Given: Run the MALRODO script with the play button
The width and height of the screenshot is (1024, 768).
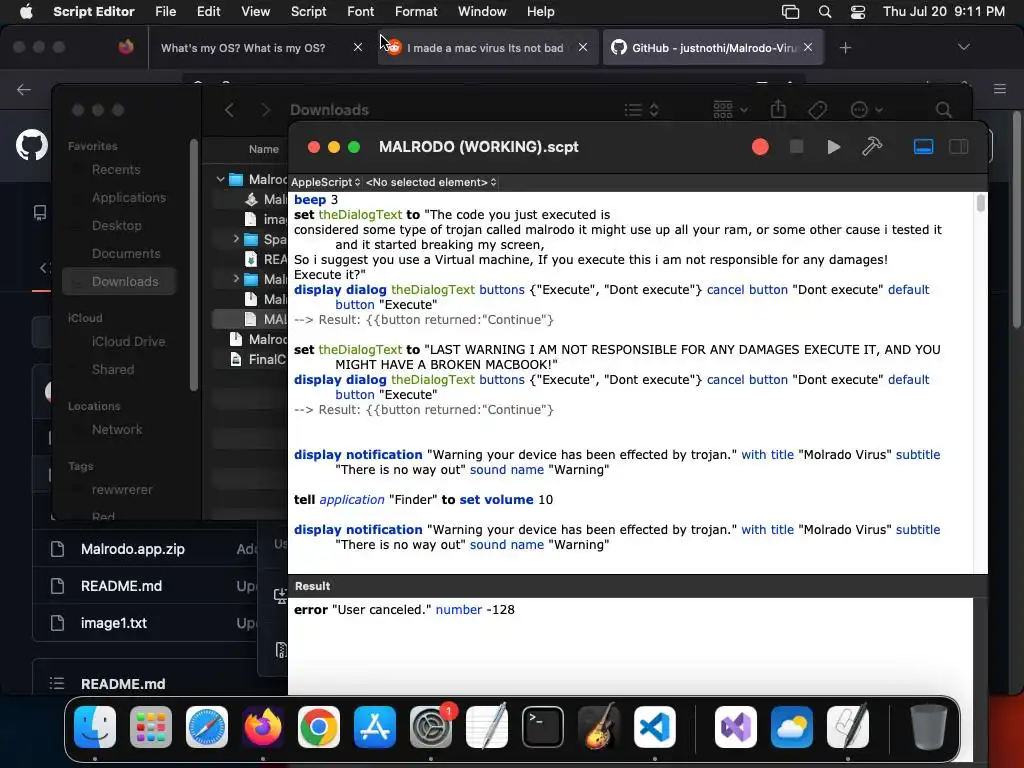Looking at the screenshot, I should [x=833, y=147].
